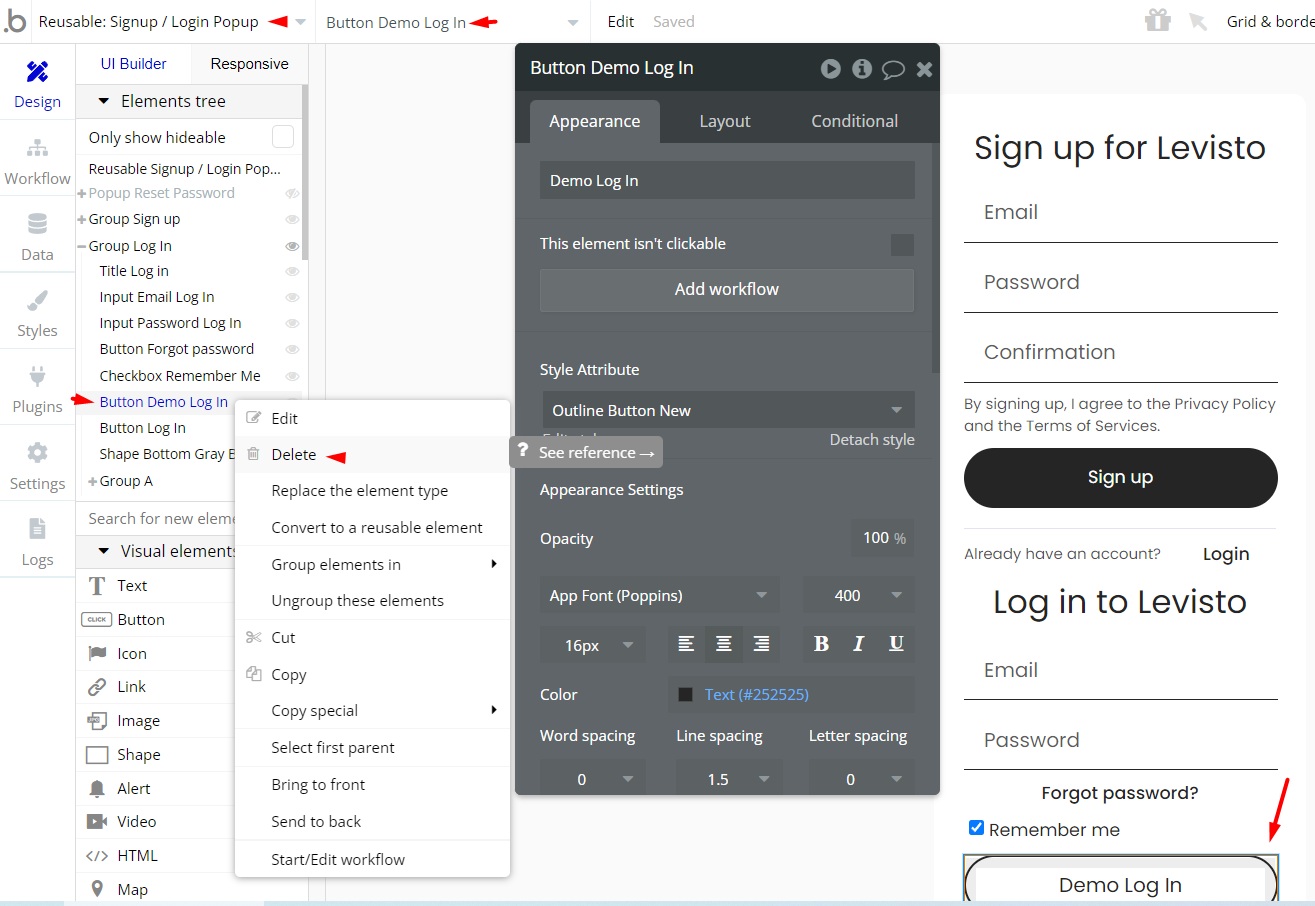This screenshot has height=906, width=1315.
Task: Click the Demo Log In caption input field
Action: click(727, 181)
